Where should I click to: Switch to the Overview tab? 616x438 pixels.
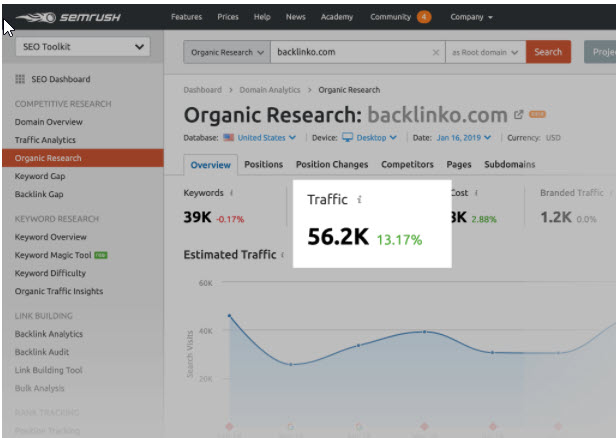211,165
